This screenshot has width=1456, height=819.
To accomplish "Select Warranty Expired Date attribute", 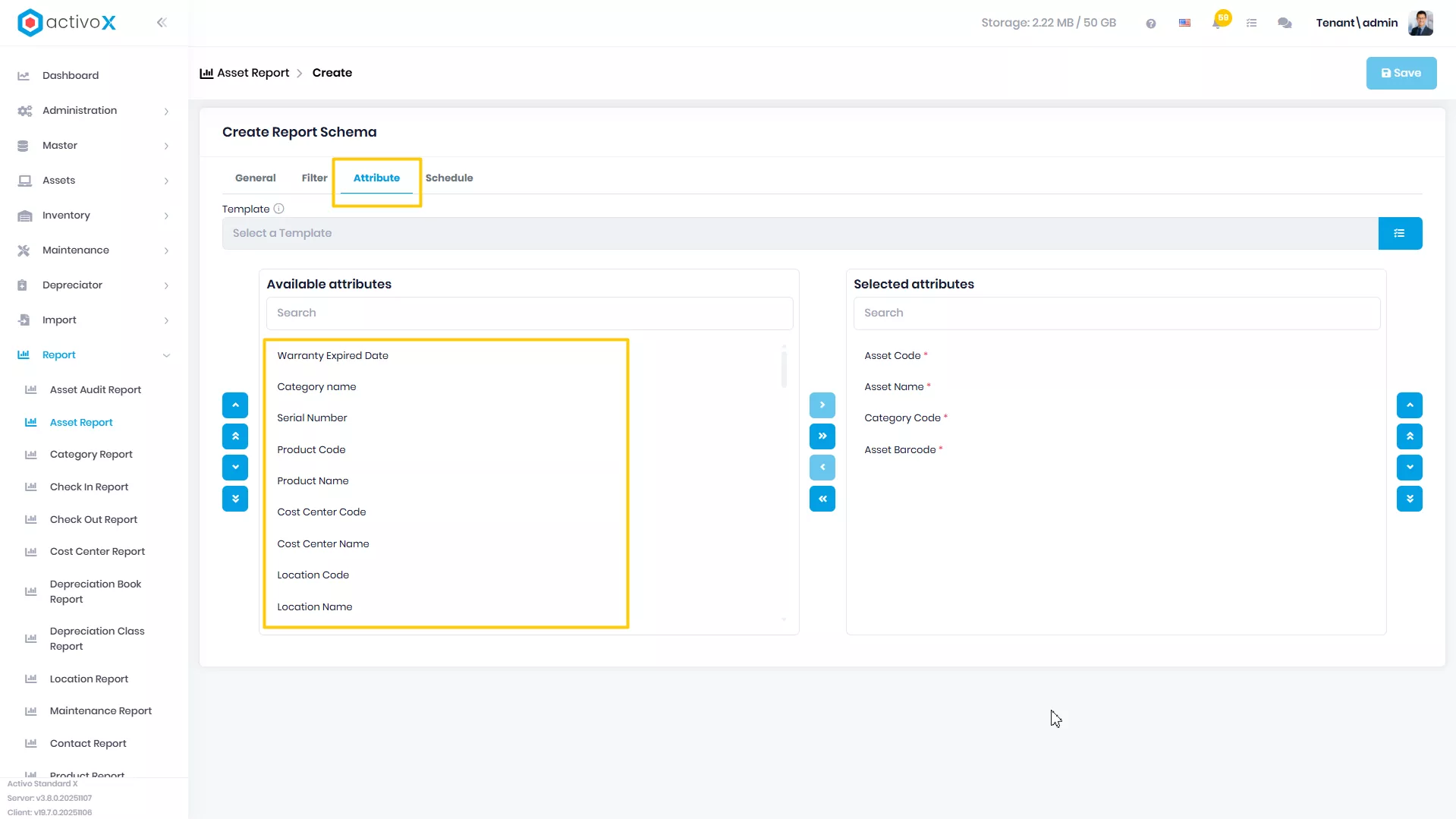I will tap(332, 356).
